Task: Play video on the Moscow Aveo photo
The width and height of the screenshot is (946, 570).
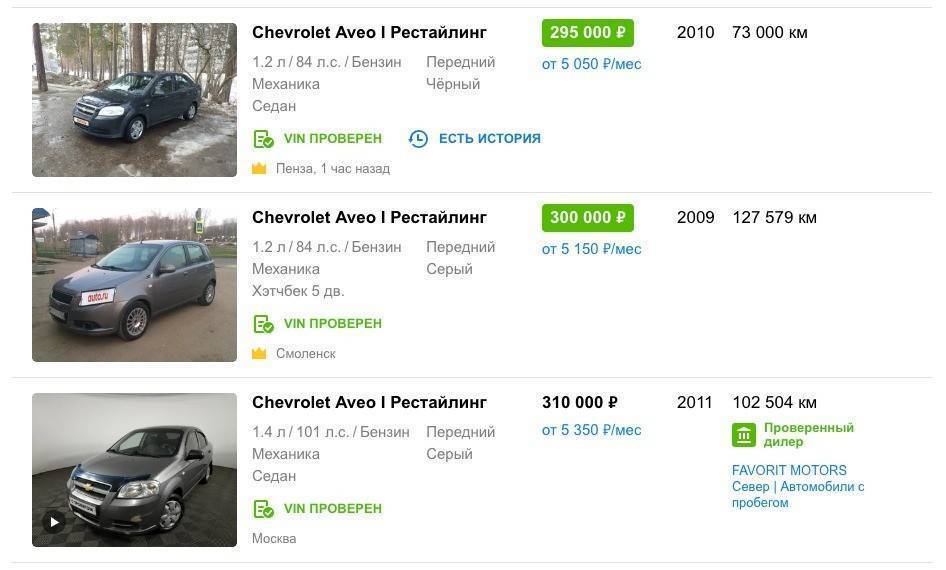Action: [53, 521]
